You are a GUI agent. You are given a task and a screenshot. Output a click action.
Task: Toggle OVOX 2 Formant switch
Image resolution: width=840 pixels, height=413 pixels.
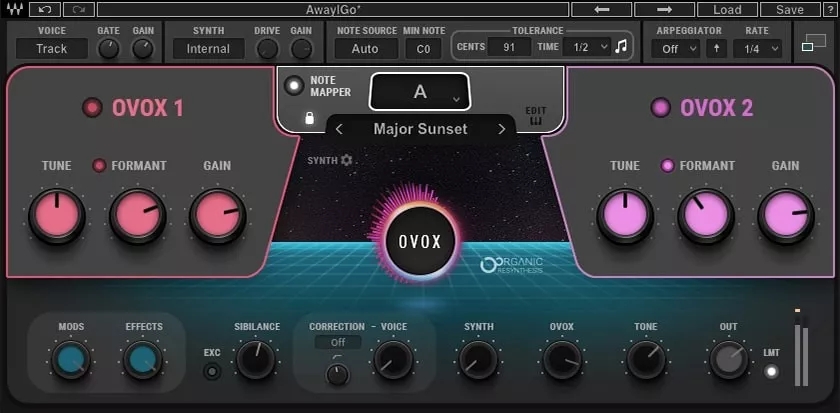[x=668, y=166]
